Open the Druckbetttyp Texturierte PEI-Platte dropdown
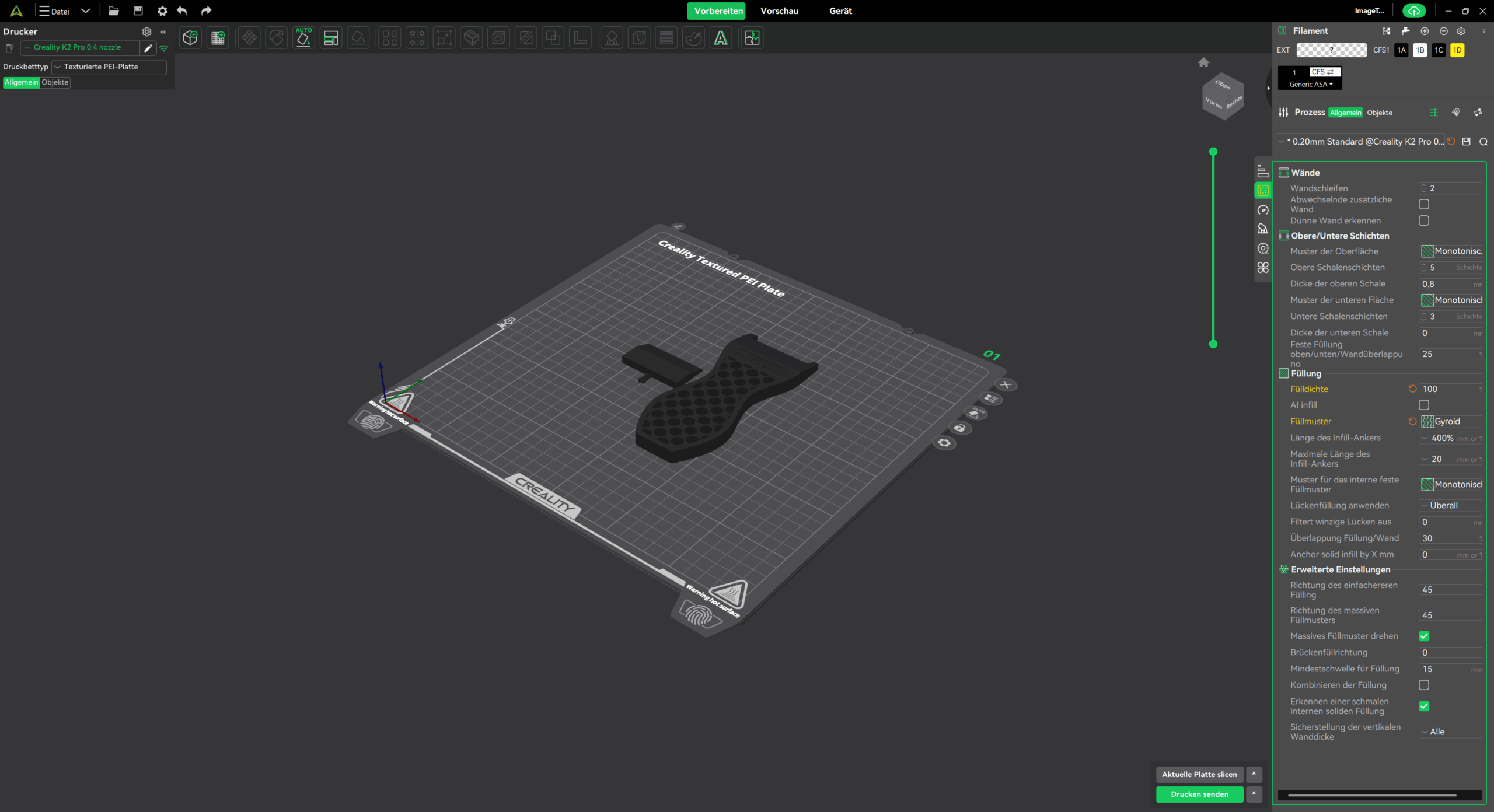 click(109, 67)
